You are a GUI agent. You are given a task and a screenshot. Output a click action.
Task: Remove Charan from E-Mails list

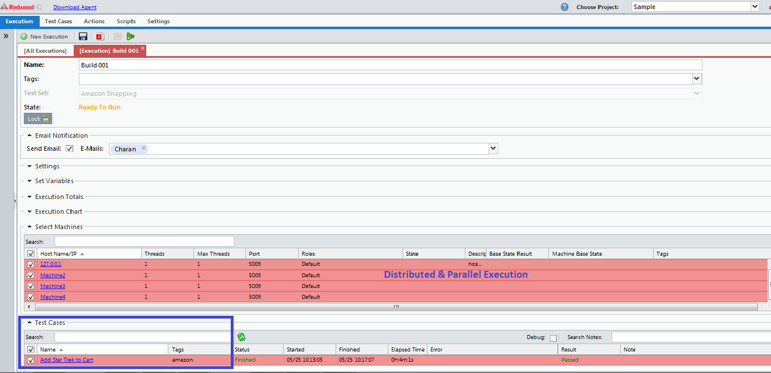tap(144, 148)
